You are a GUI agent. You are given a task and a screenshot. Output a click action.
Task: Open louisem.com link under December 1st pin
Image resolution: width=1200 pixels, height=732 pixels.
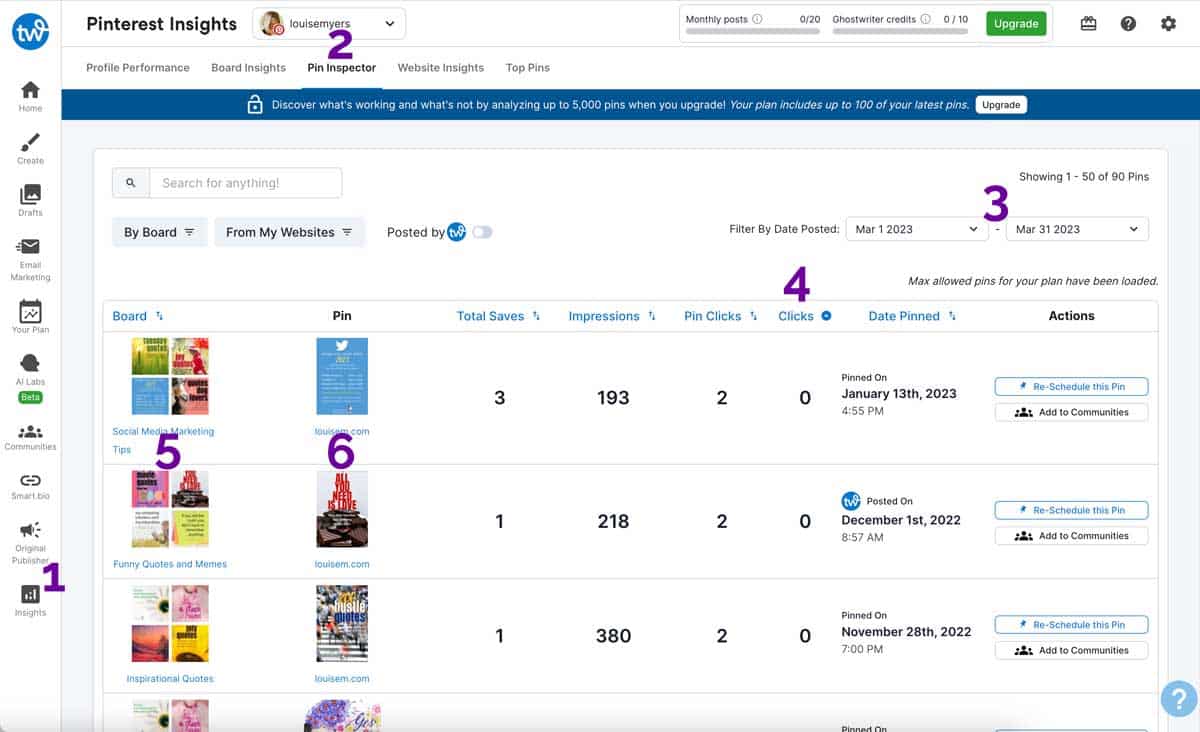(x=342, y=564)
